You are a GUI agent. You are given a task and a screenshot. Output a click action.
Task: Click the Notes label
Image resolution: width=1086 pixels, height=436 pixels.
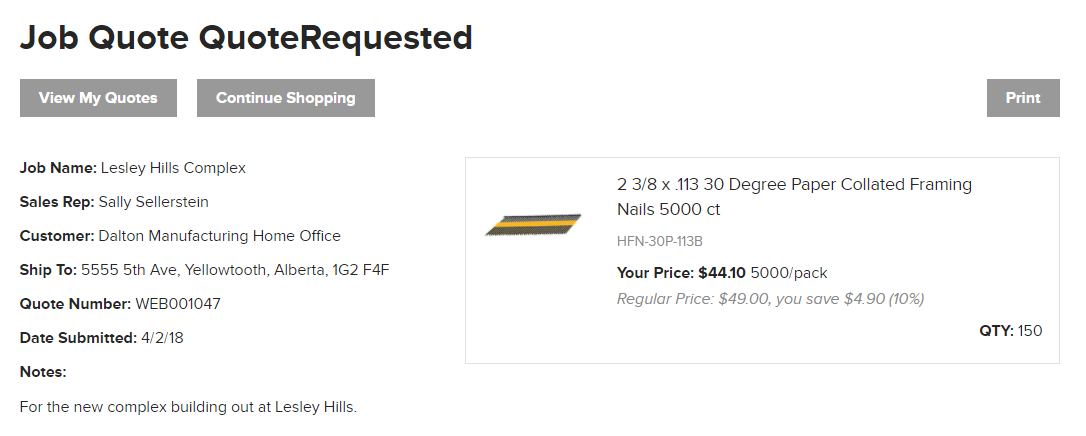click(43, 372)
